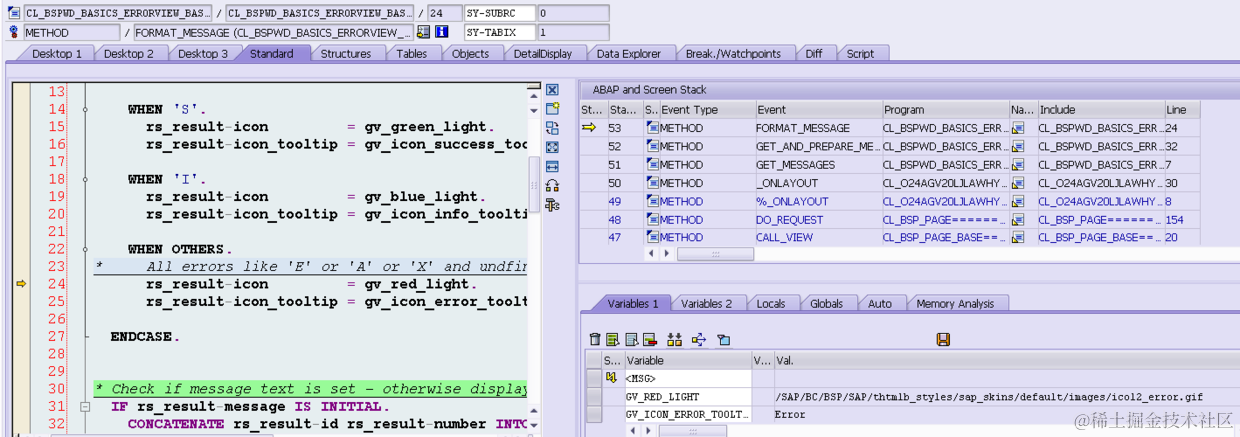Select row selector beside GV_RED_LIGHT
The image size is (1240, 437).
coord(594,396)
